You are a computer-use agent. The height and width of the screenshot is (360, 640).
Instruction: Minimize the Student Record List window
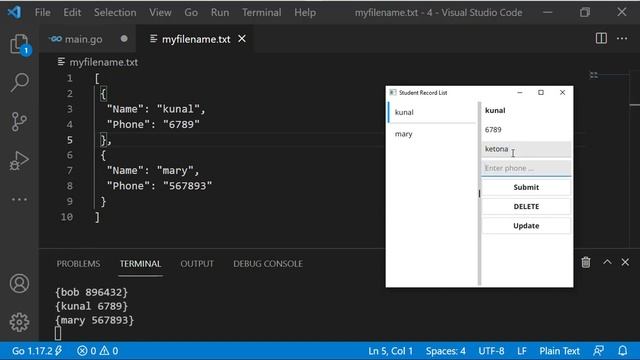(x=520, y=93)
